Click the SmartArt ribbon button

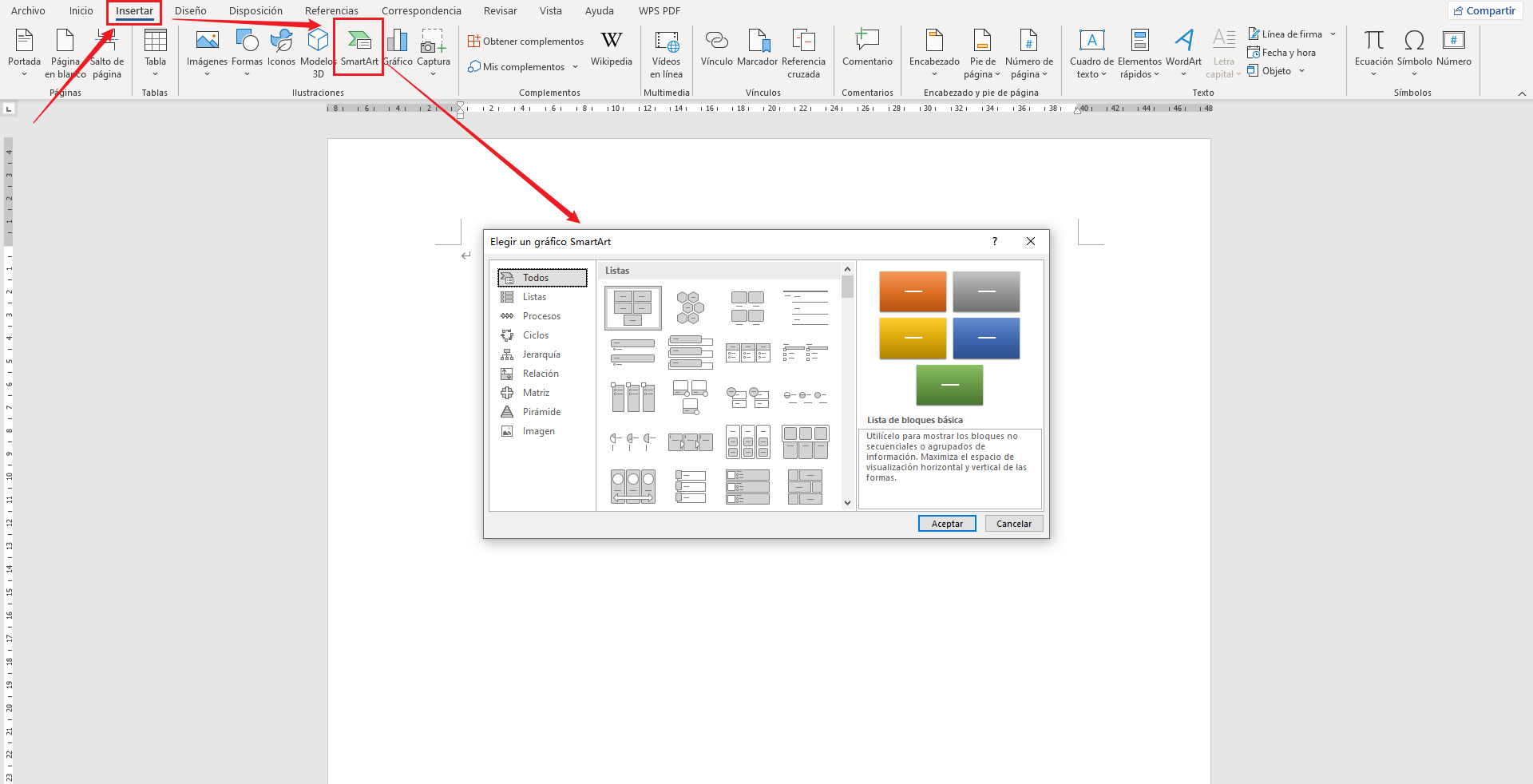pyautogui.click(x=359, y=48)
